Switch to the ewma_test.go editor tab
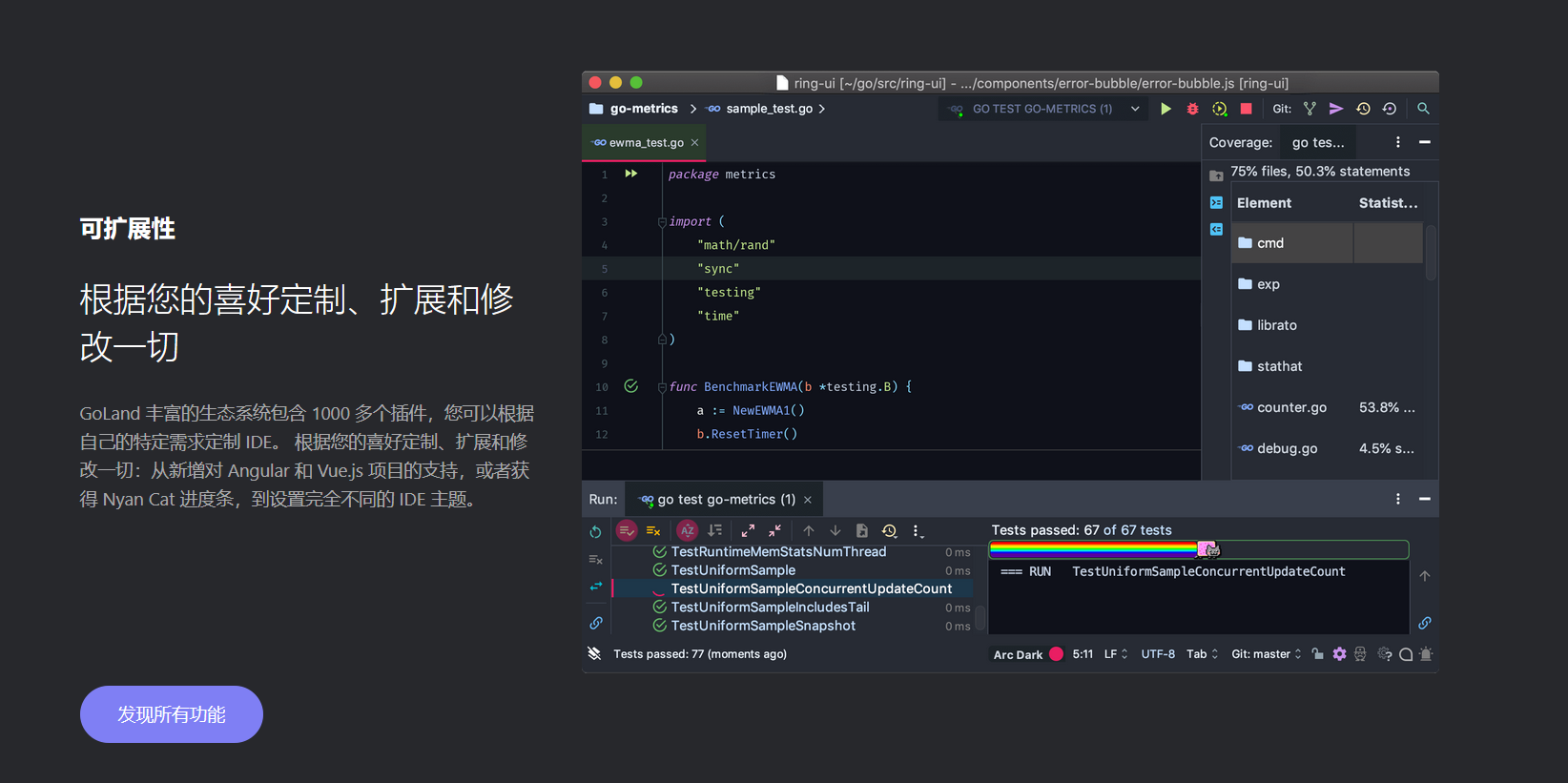The image size is (1568, 783). [x=646, y=143]
